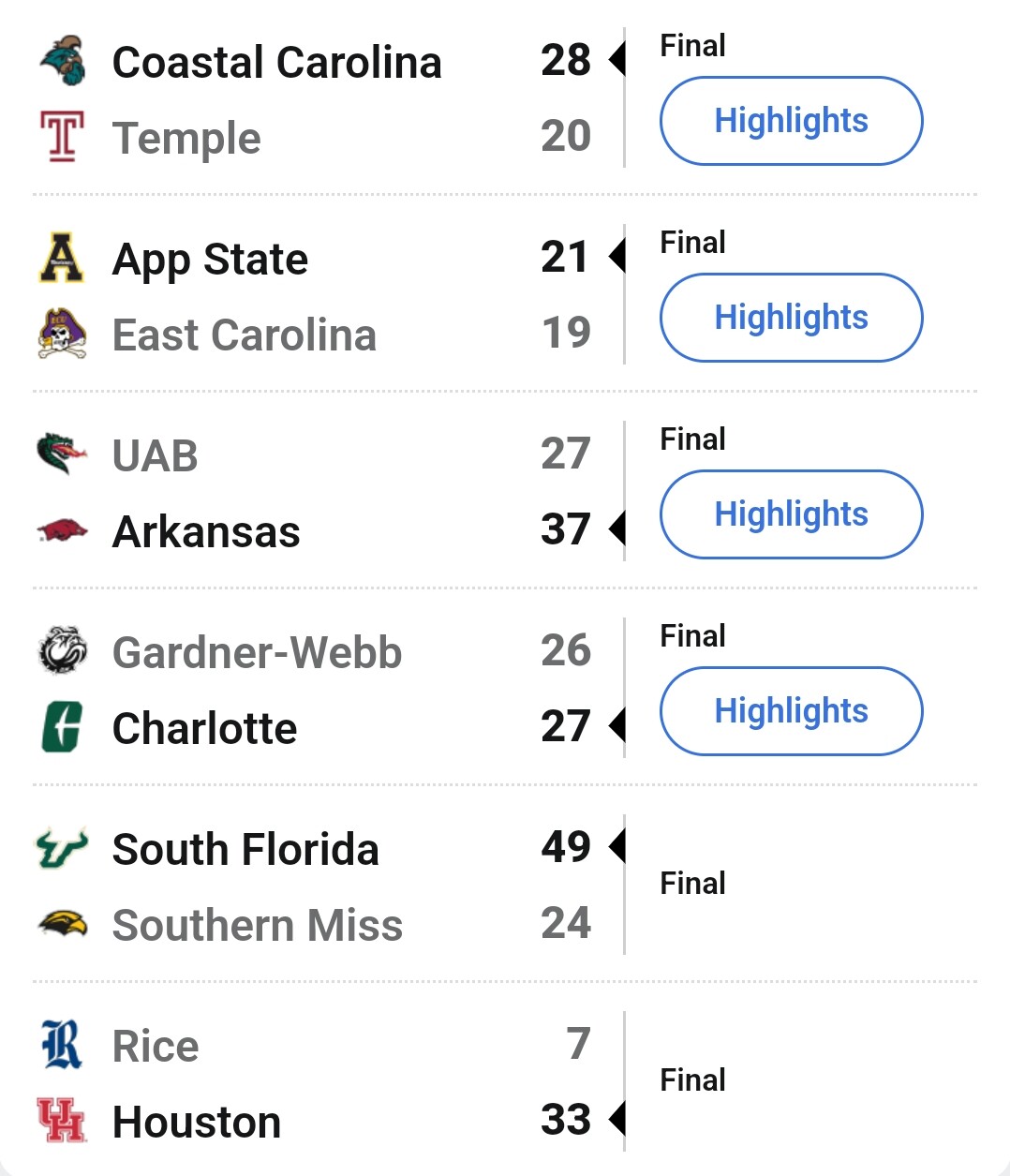Screen dimensions: 1010x1176
Task: Select Arkansas winning score of 37
Action: [x=566, y=529]
